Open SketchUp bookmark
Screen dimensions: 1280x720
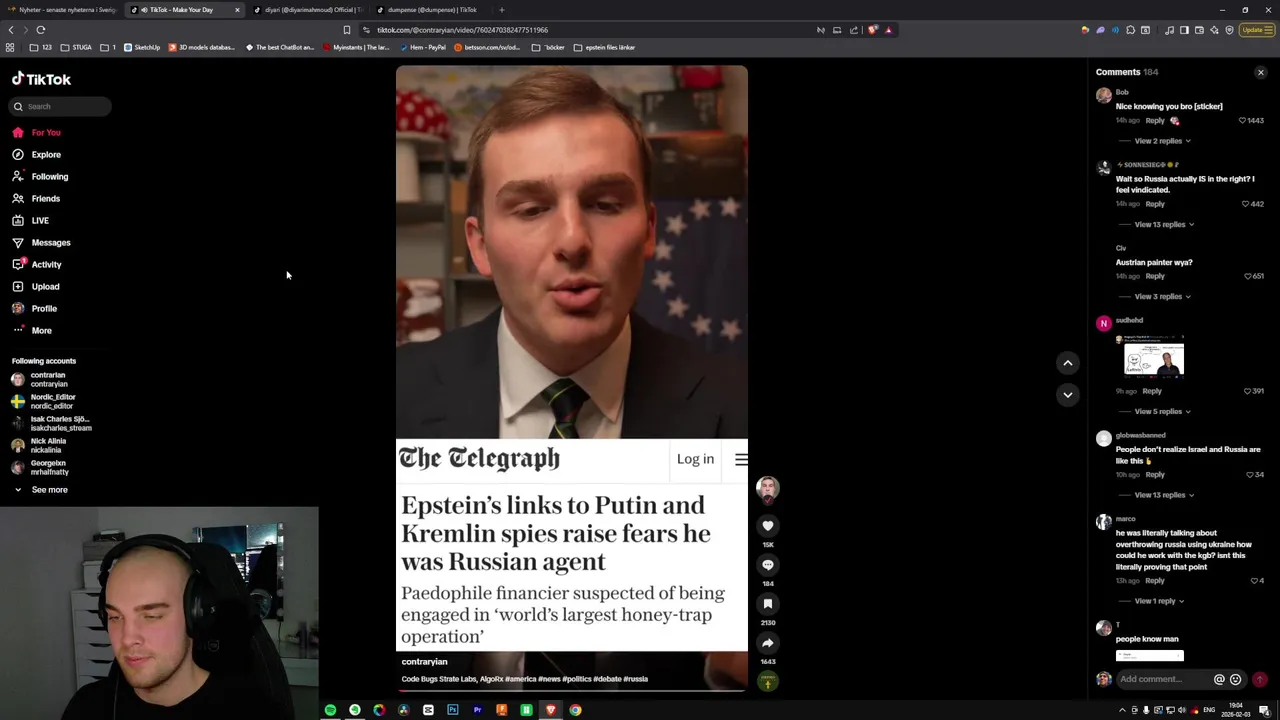coord(141,47)
